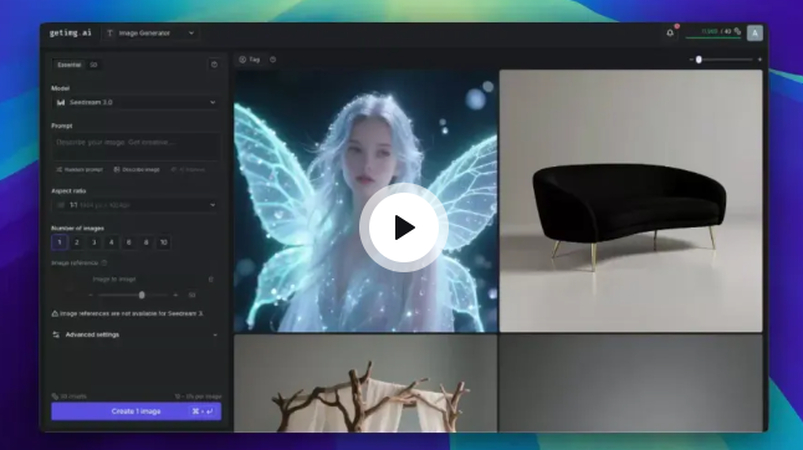This screenshot has width=803, height=450.
Task: Click Random prompt
Action: tap(79, 169)
